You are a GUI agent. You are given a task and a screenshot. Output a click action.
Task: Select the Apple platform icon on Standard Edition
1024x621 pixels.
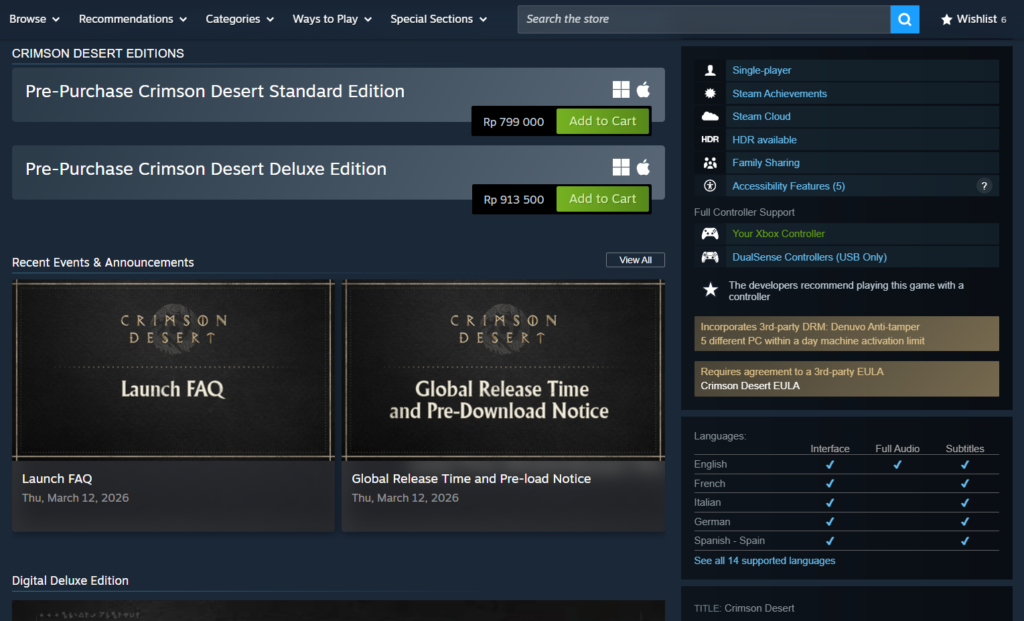coord(643,89)
